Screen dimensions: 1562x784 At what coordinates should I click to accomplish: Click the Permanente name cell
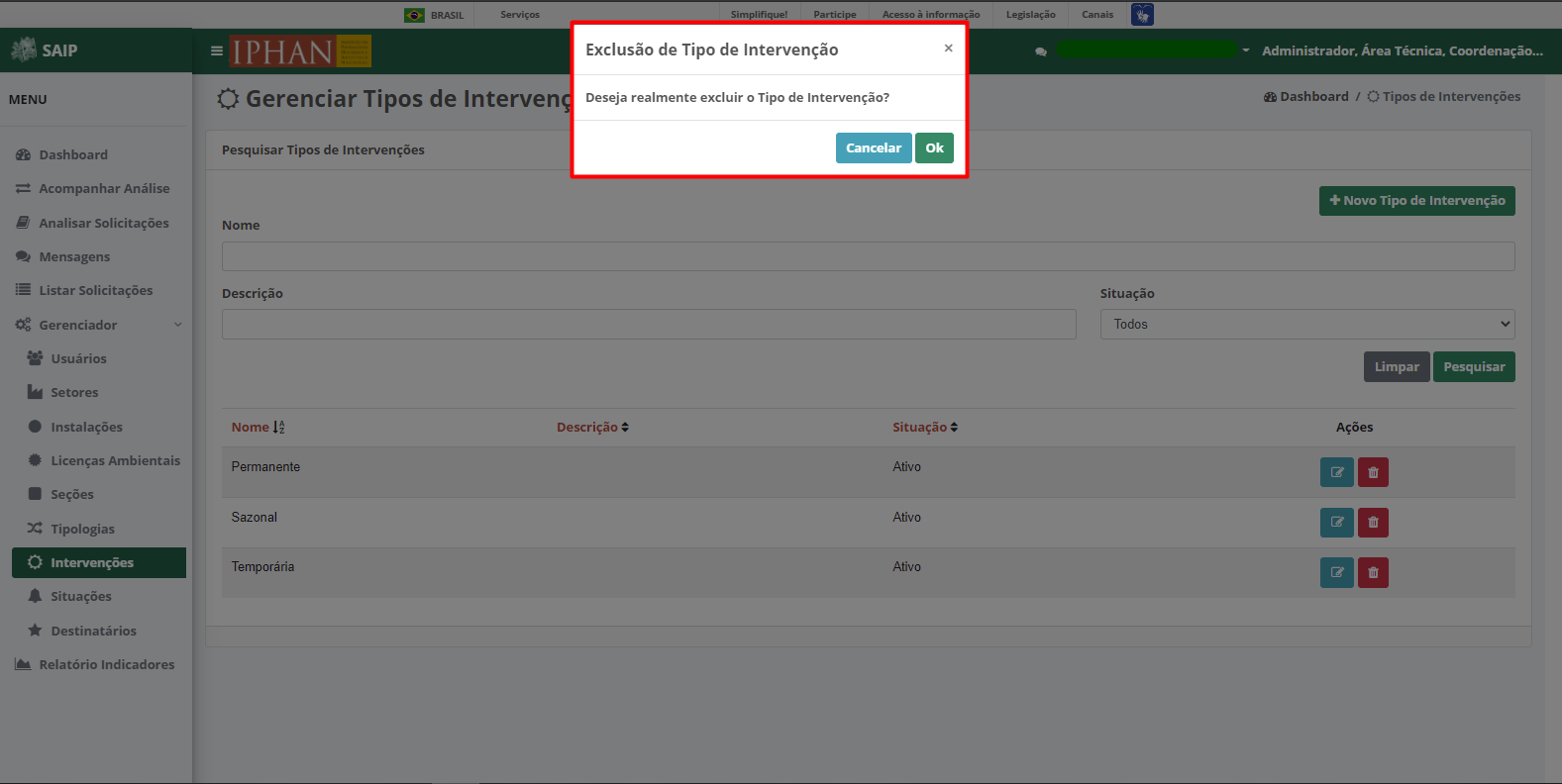pyautogui.click(x=265, y=467)
